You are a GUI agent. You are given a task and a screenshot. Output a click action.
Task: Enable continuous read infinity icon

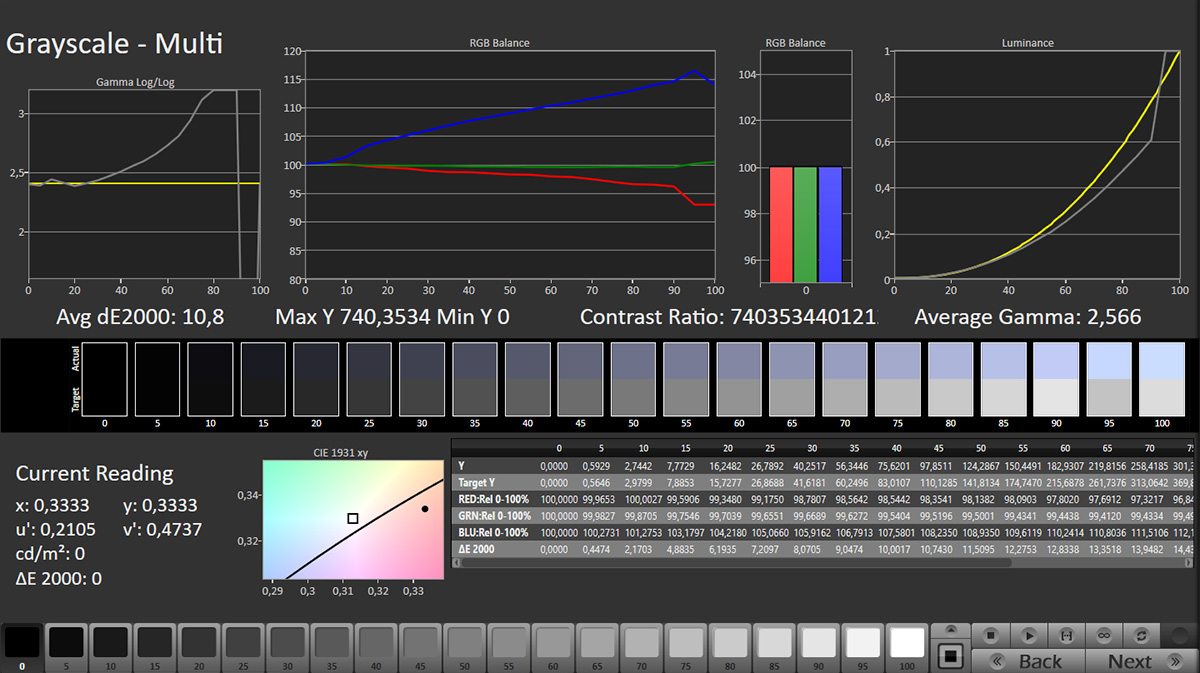click(x=1104, y=634)
